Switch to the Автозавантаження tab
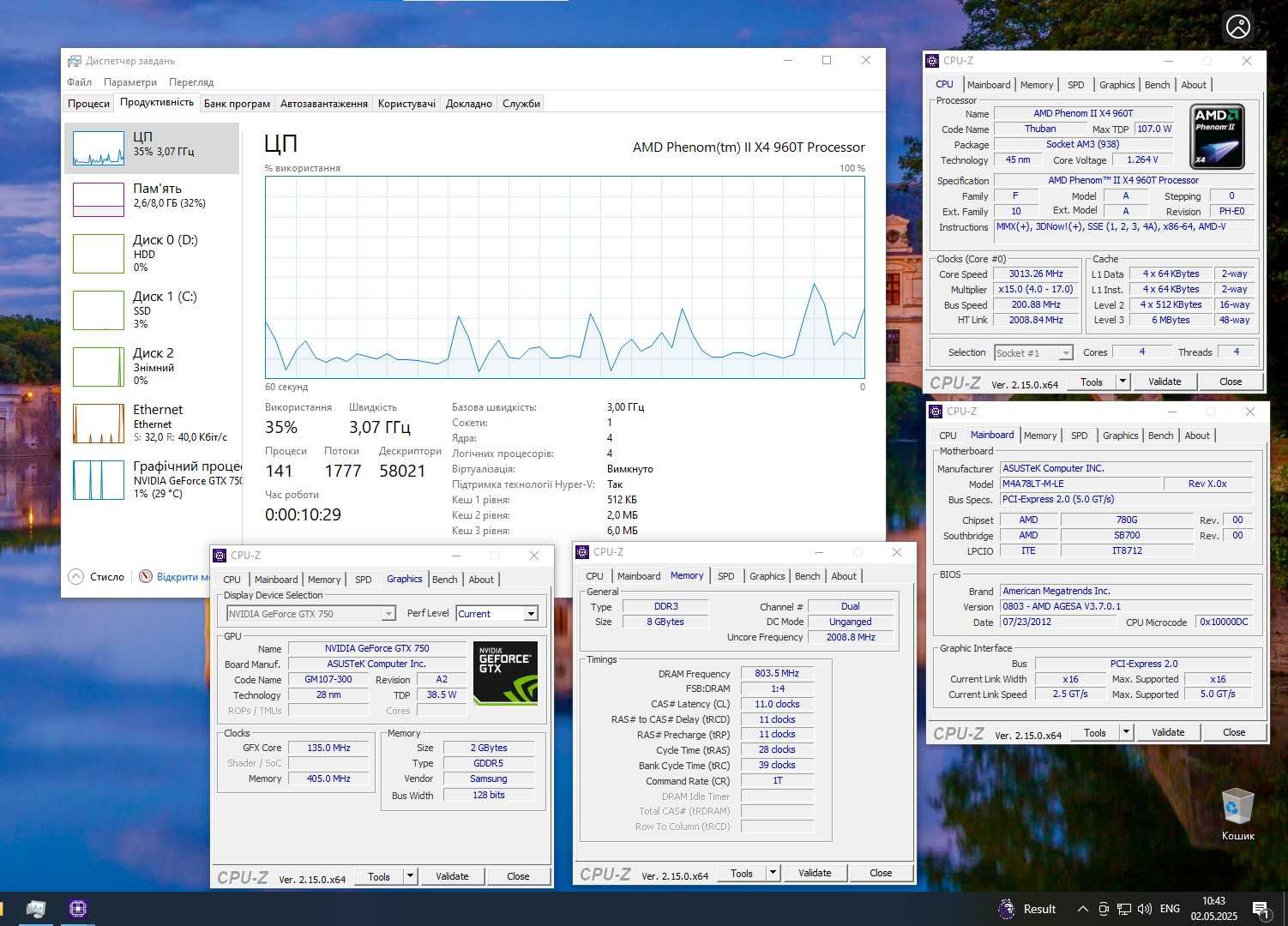 (324, 104)
